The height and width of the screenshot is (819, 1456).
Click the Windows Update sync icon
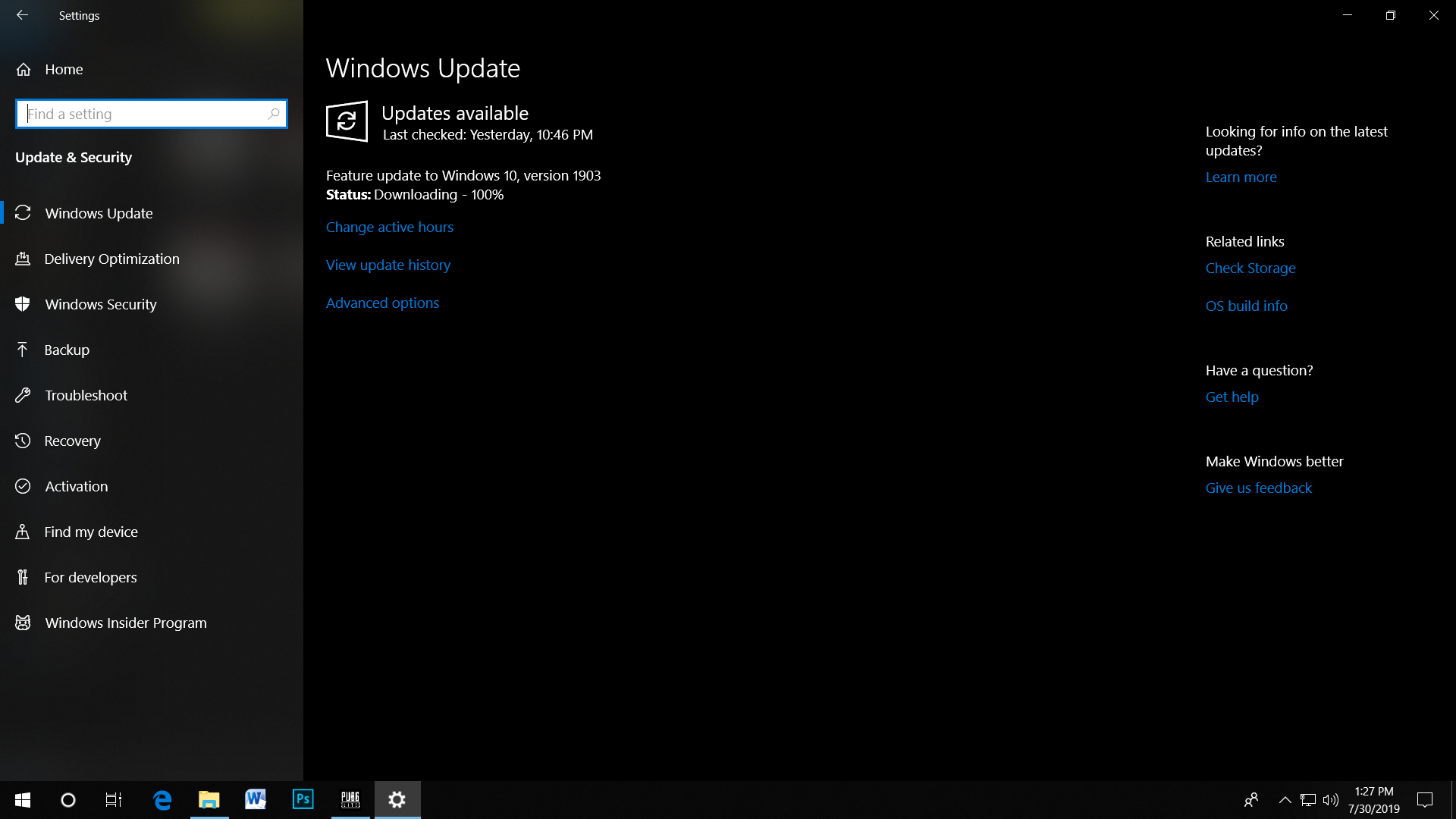coord(23,213)
